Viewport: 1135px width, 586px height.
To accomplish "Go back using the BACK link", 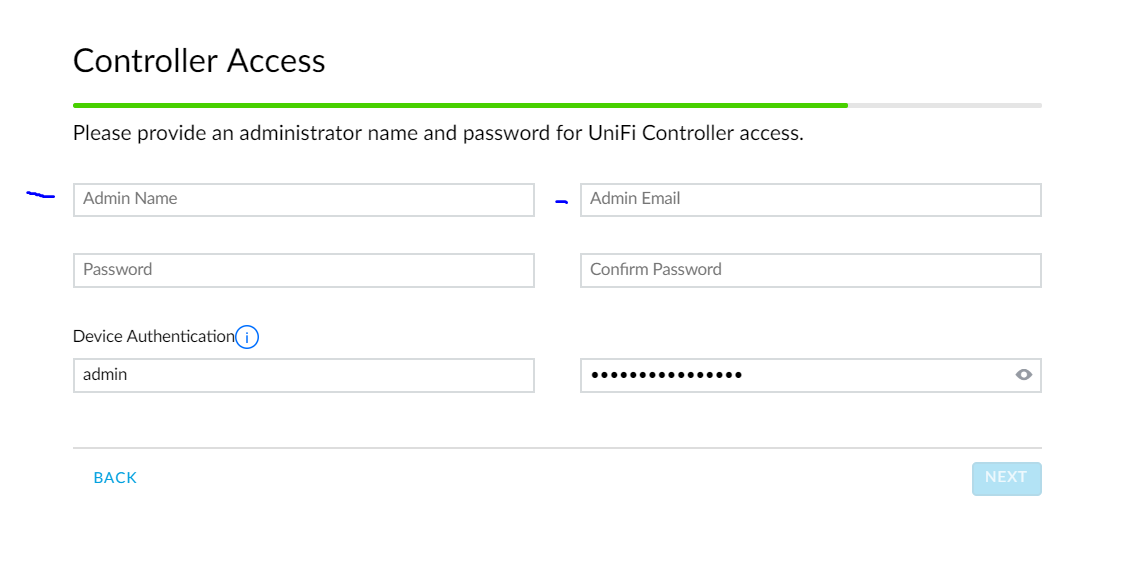I will (115, 478).
